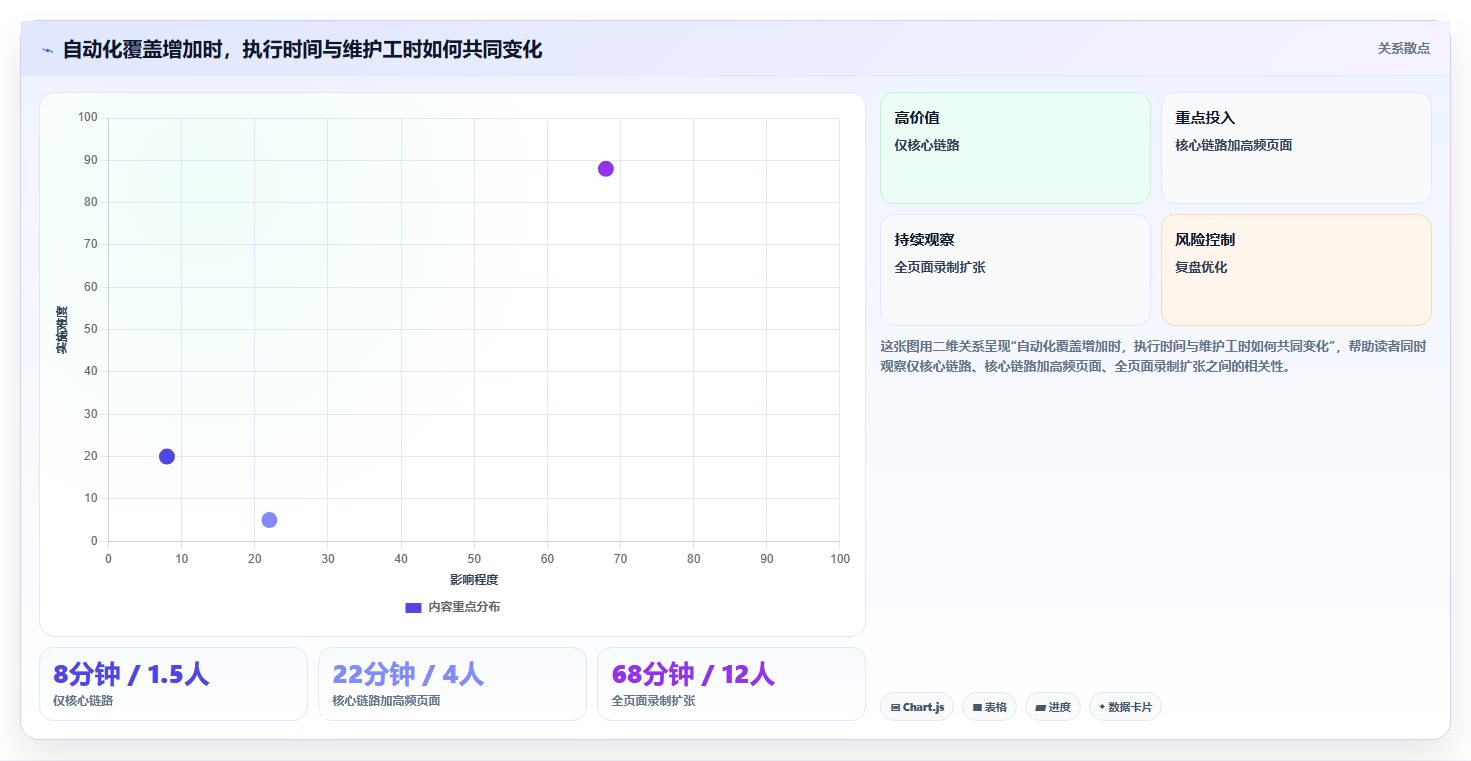Click 核心链路加高频页面 text in 重点投入 card
Image resolution: width=1471 pixels, height=761 pixels.
coord(1234,145)
